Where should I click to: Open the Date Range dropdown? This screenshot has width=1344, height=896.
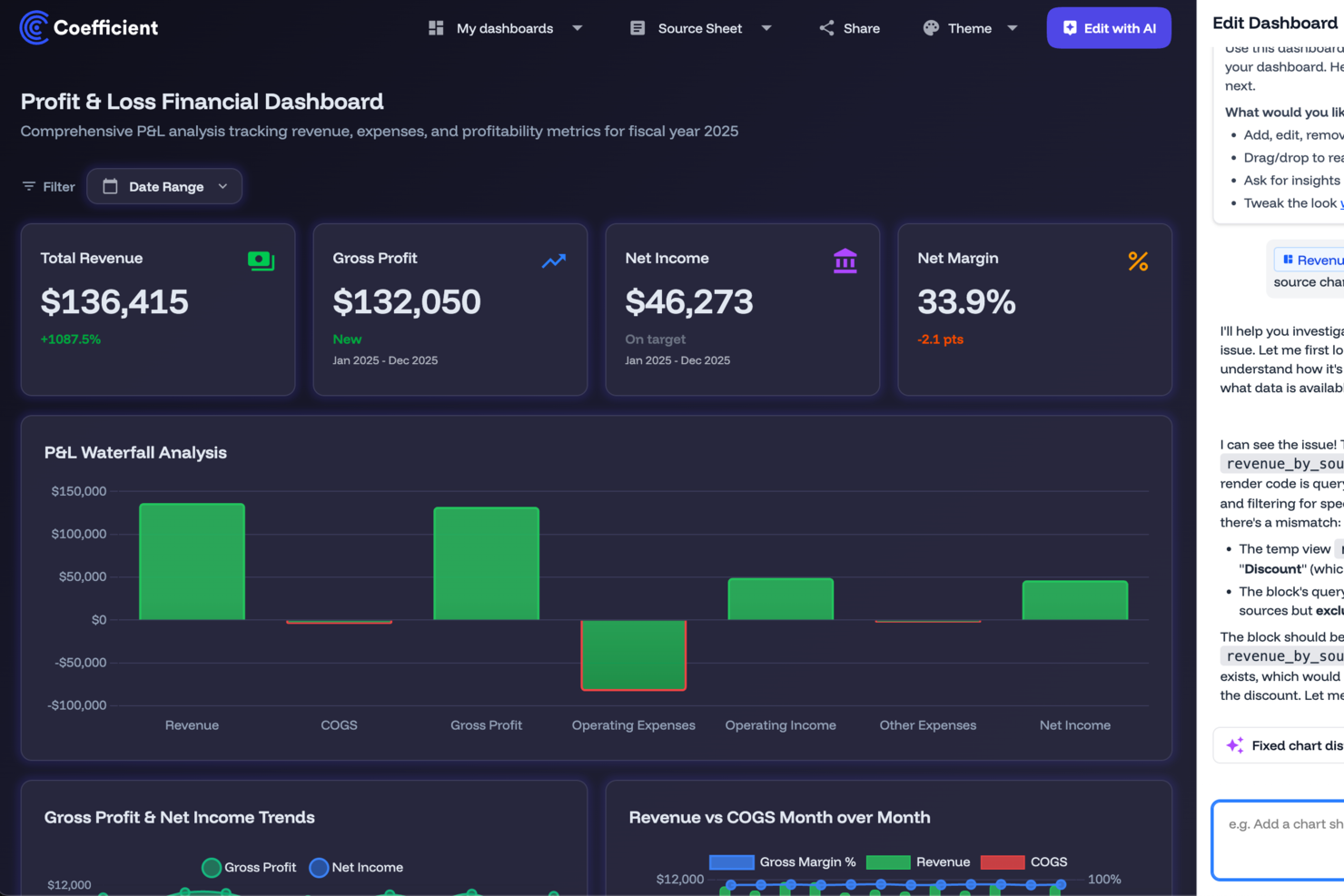tap(164, 186)
